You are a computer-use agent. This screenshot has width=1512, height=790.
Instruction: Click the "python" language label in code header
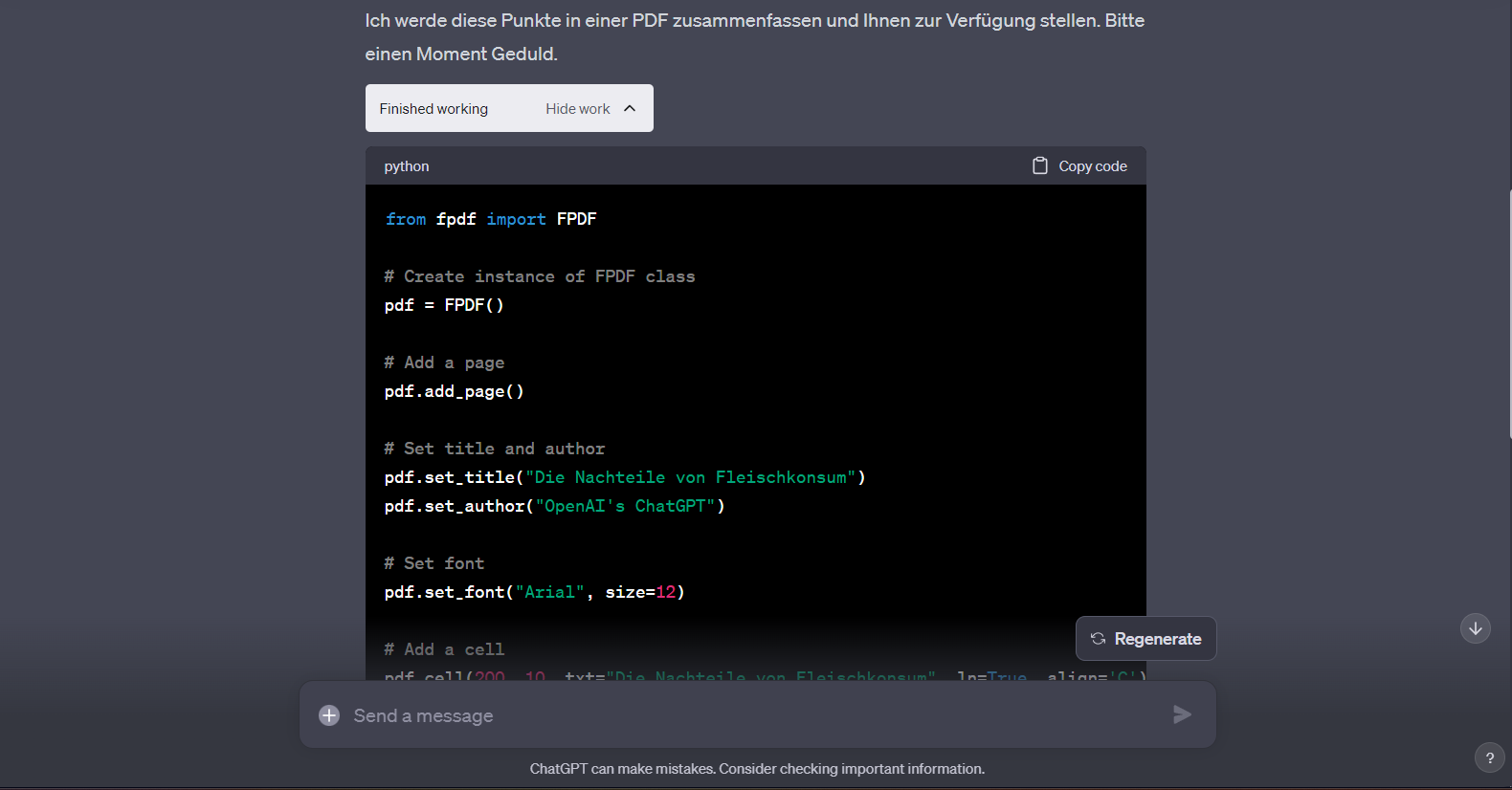pyautogui.click(x=407, y=166)
